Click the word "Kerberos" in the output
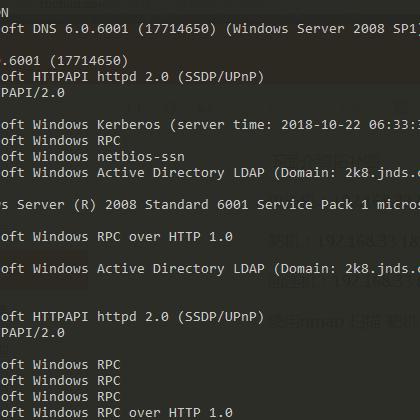 tap(129, 125)
